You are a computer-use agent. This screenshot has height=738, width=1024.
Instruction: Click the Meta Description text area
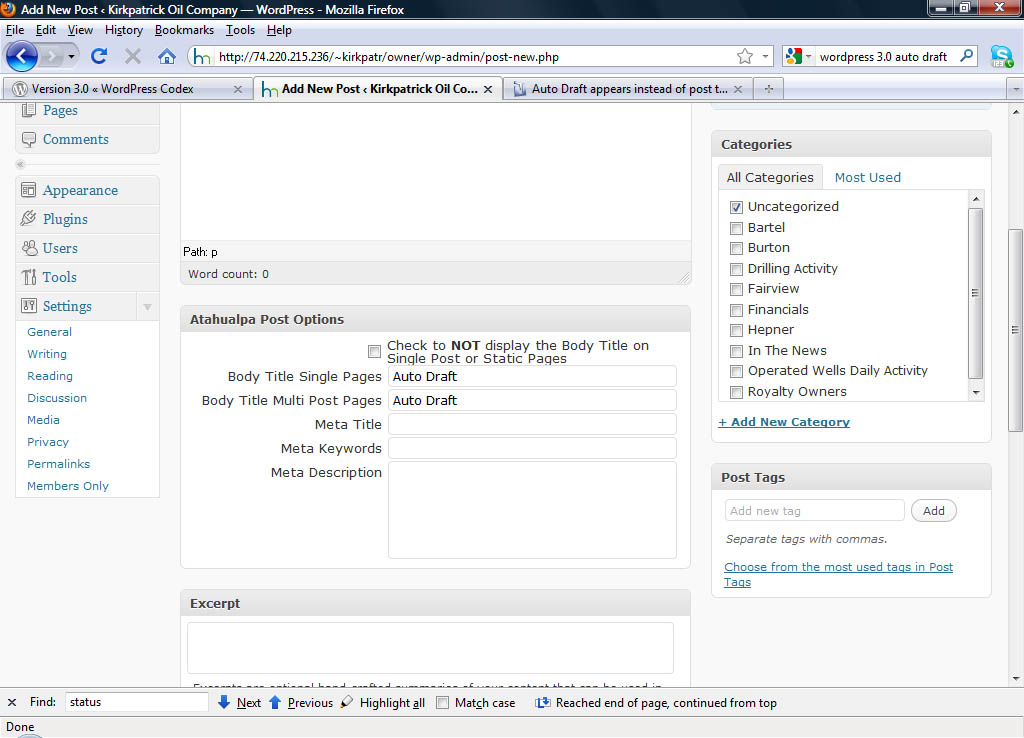[x=532, y=510]
